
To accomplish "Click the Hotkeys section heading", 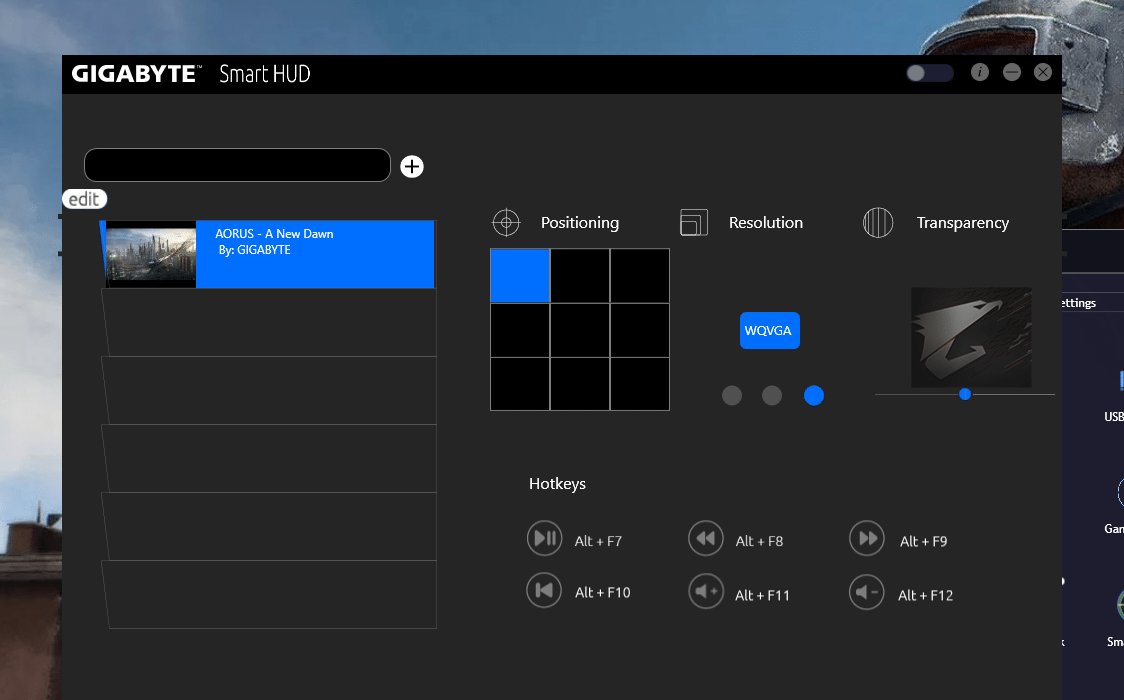I will pyautogui.click(x=557, y=484).
